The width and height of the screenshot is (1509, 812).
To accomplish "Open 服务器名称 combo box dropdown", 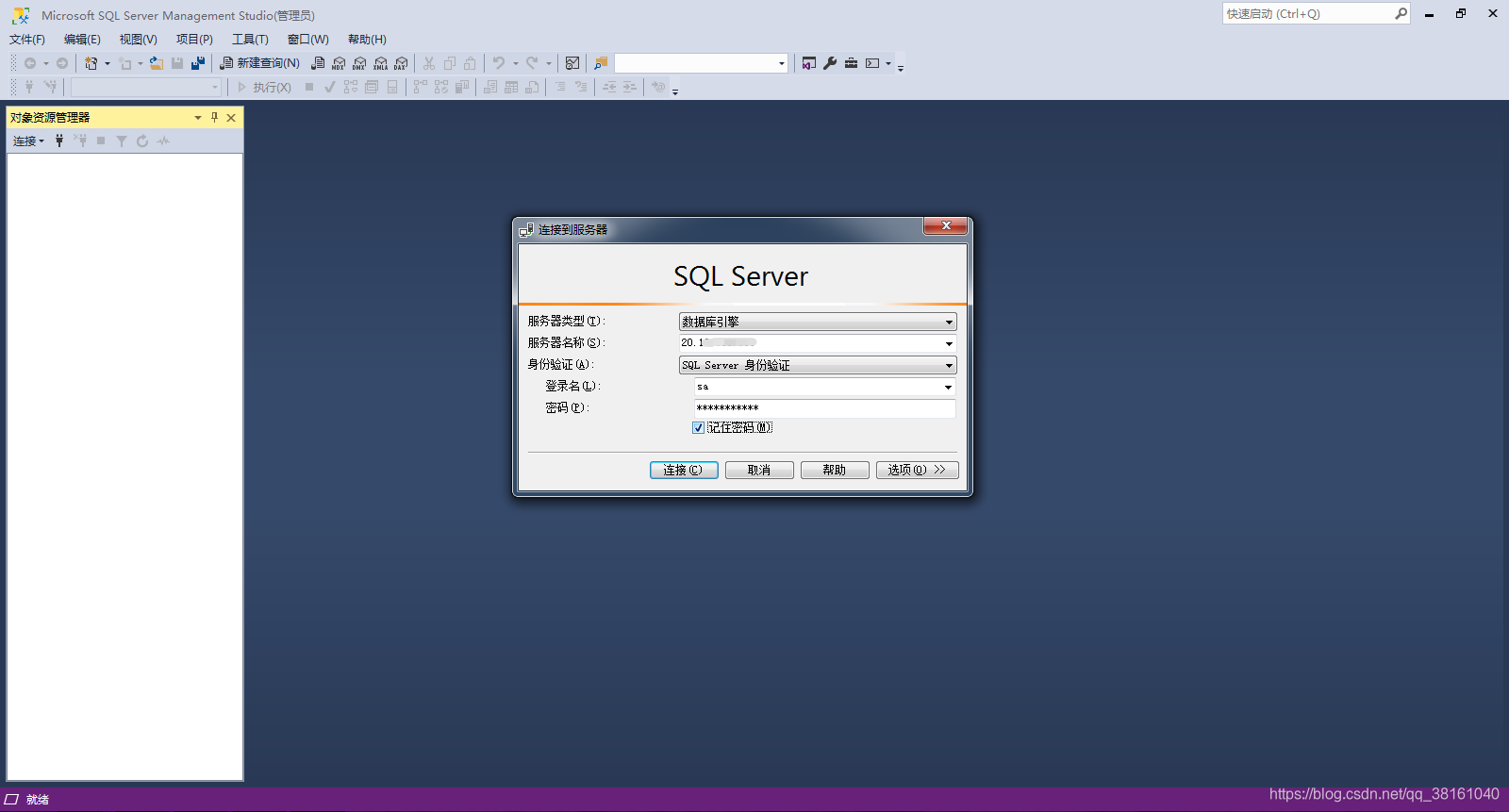I will 949,343.
